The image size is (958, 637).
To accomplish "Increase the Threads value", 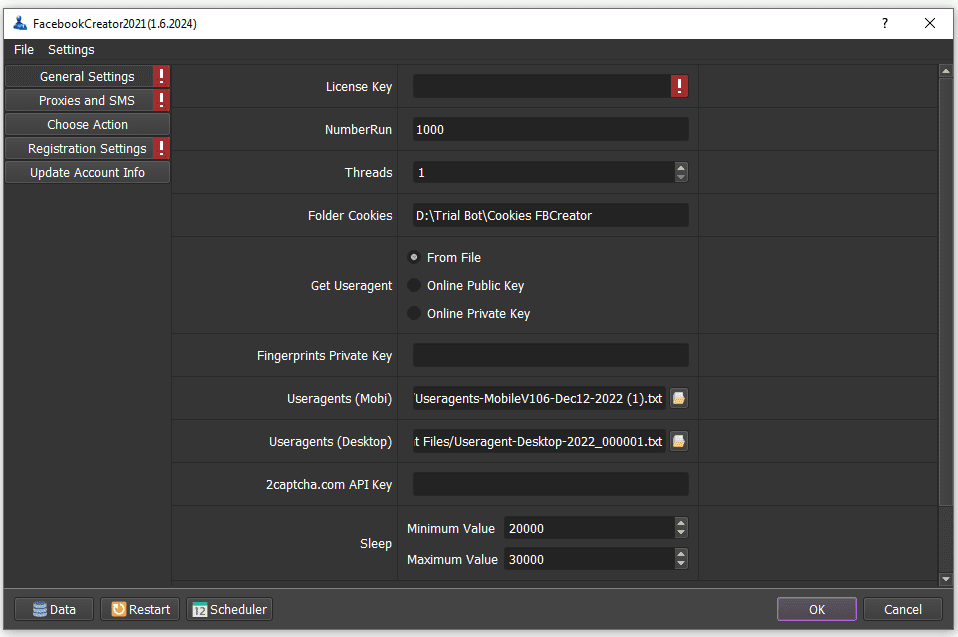I will 681,167.
